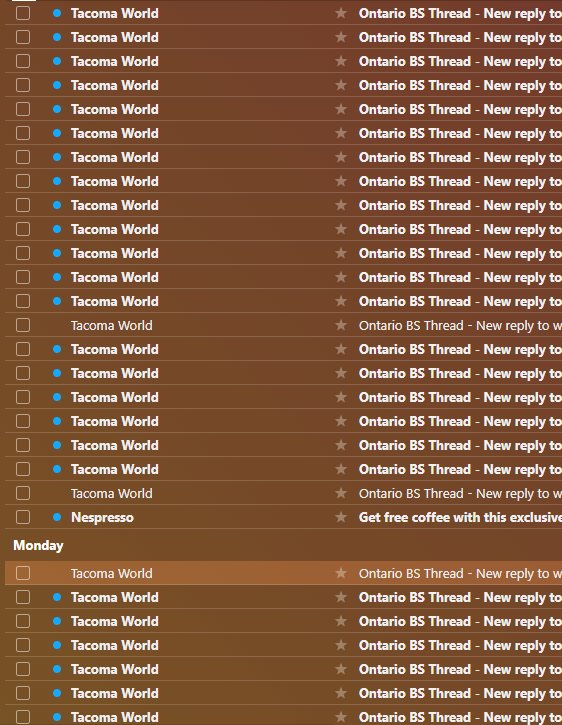Open the read Ontario BS Thread email directly above Nespresso

click(x=460, y=493)
